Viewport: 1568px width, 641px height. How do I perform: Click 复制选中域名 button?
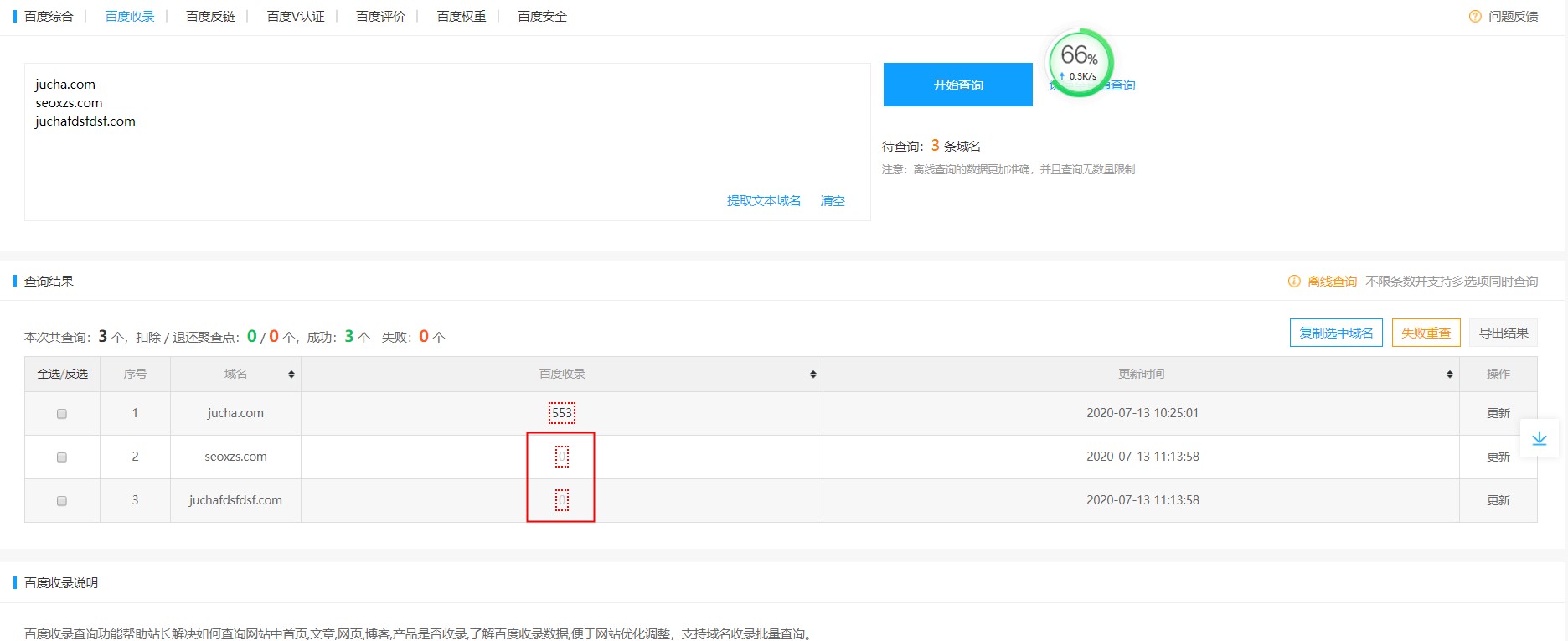(1335, 333)
